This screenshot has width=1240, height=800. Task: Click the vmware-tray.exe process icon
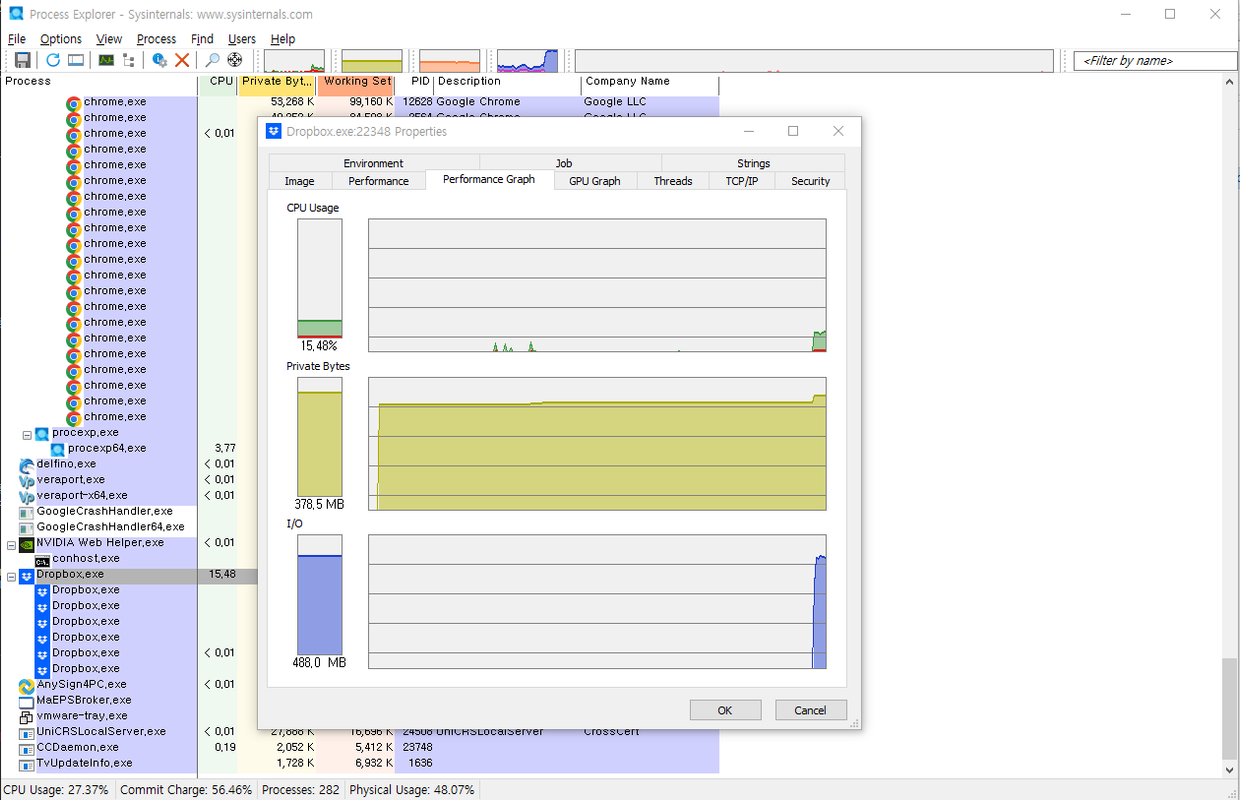coord(27,717)
